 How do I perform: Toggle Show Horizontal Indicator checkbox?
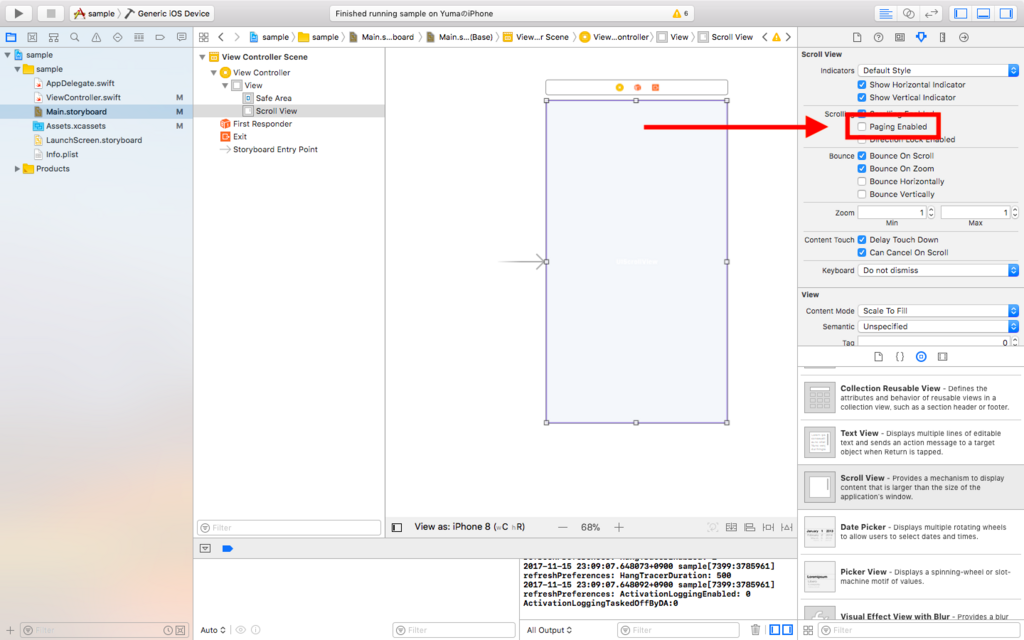[861, 84]
